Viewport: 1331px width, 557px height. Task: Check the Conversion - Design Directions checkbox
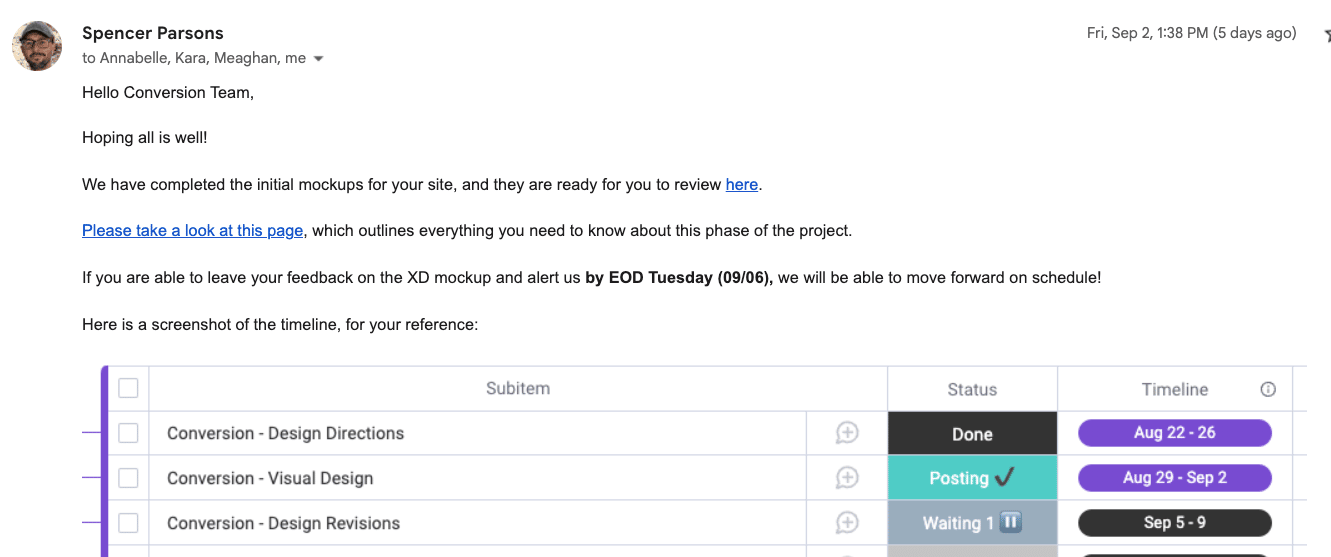click(x=129, y=433)
